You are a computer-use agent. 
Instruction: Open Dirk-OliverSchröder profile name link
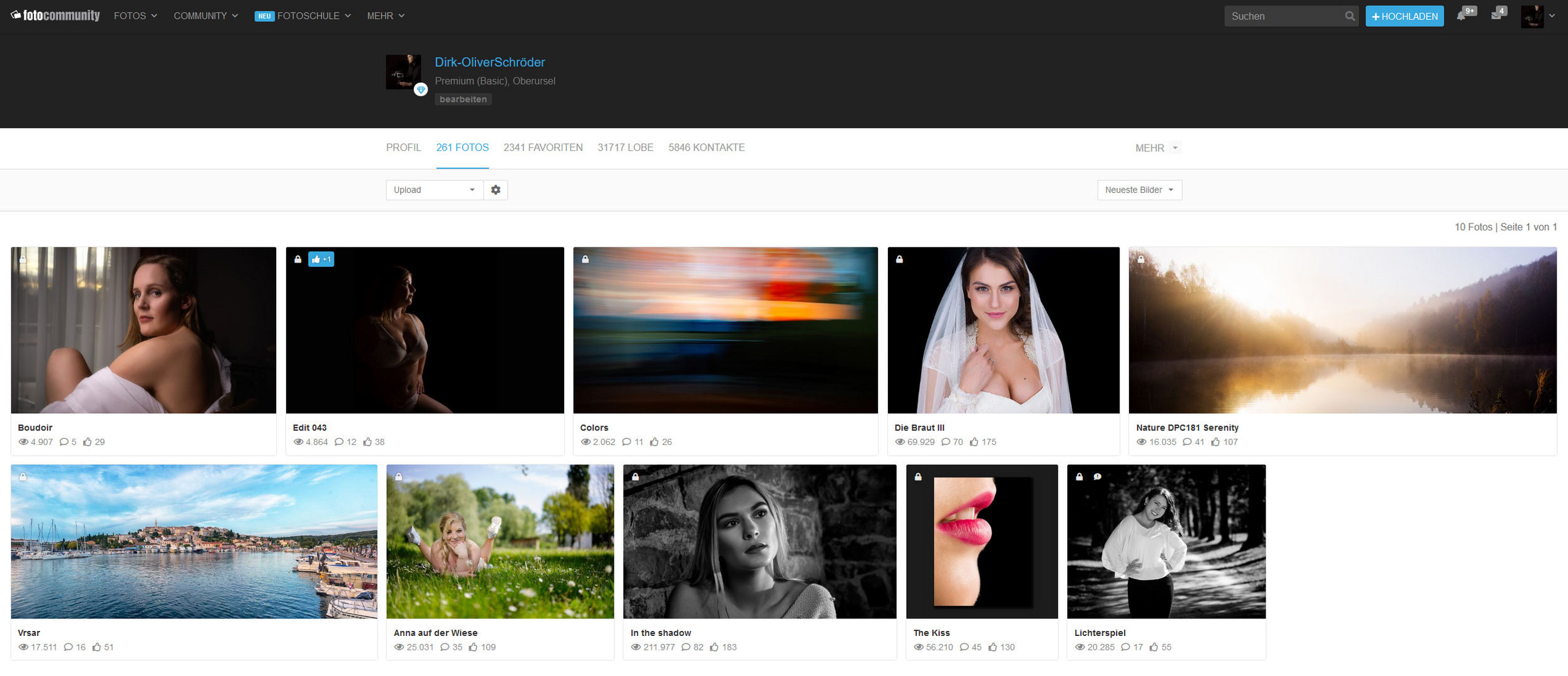pos(490,62)
